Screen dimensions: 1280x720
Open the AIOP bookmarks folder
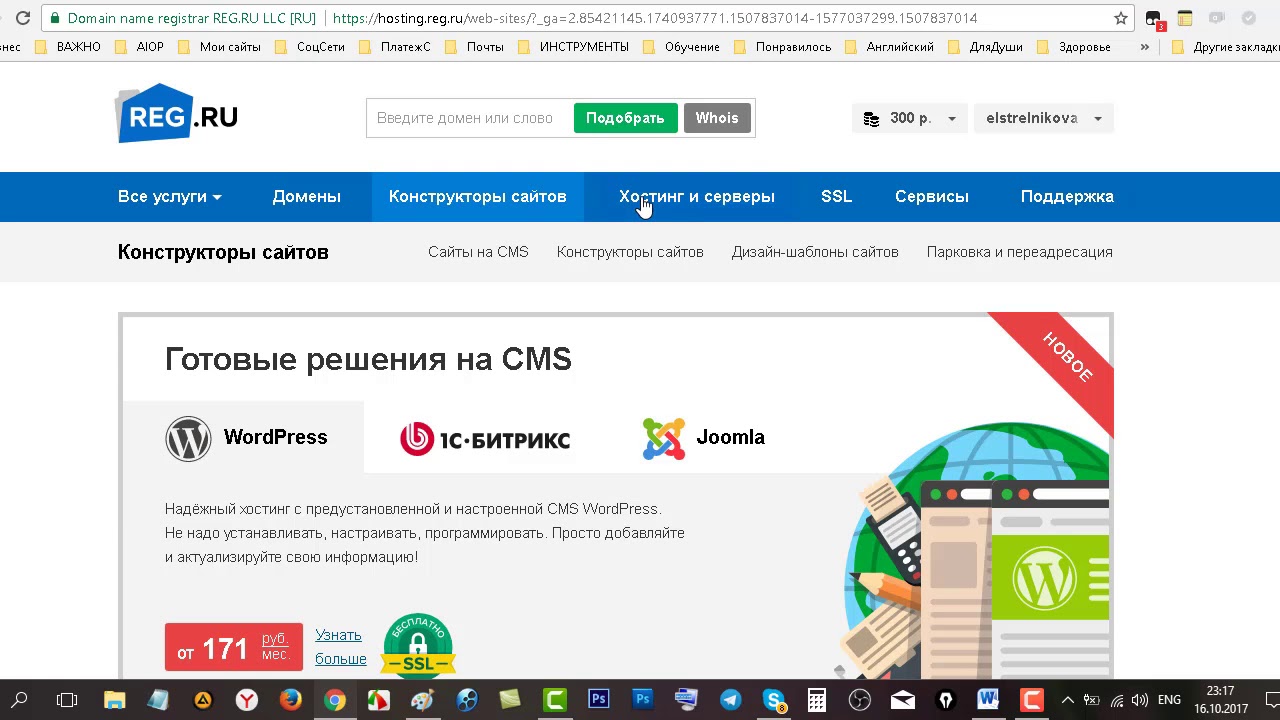pyautogui.click(x=139, y=47)
